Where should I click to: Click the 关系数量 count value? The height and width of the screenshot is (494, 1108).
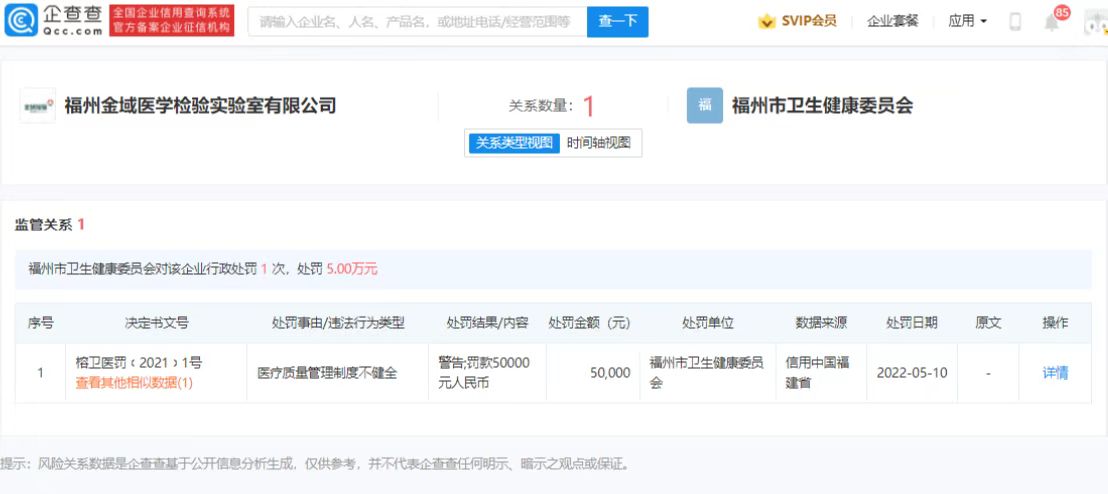click(589, 107)
